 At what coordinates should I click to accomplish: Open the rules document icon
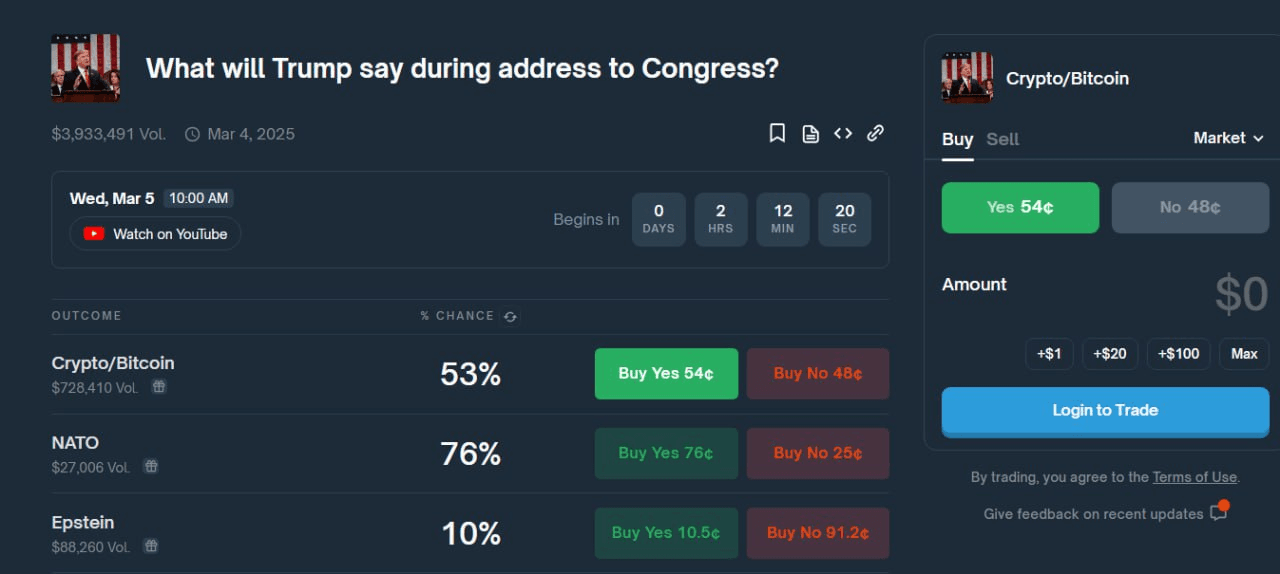(810, 133)
